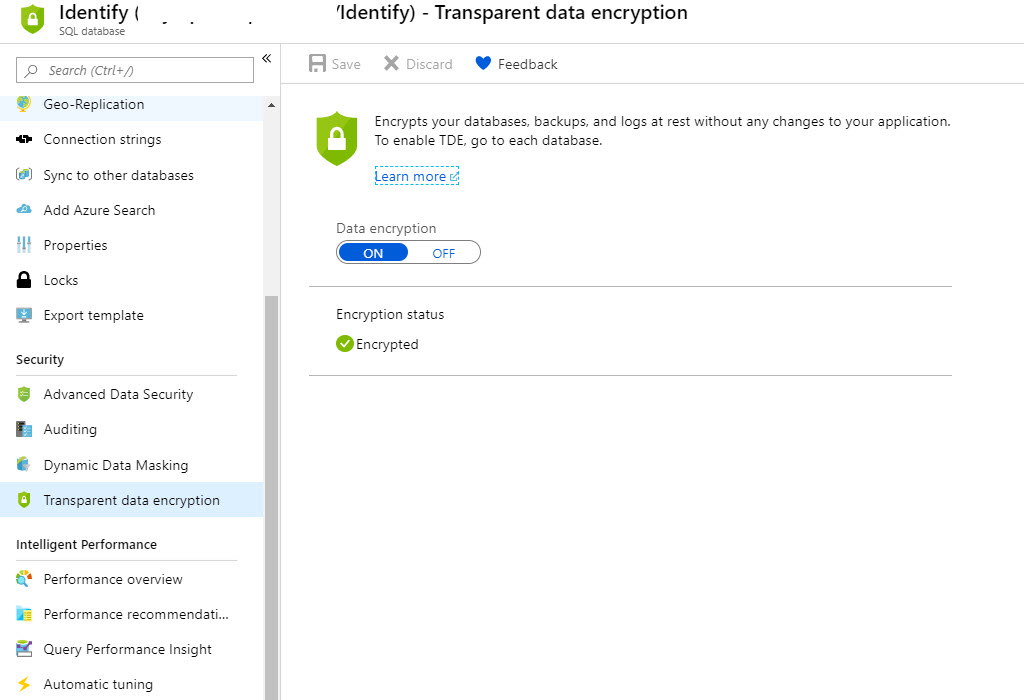Select Sync to other databases
The height and width of the screenshot is (700, 1024).
pos(118,175)
